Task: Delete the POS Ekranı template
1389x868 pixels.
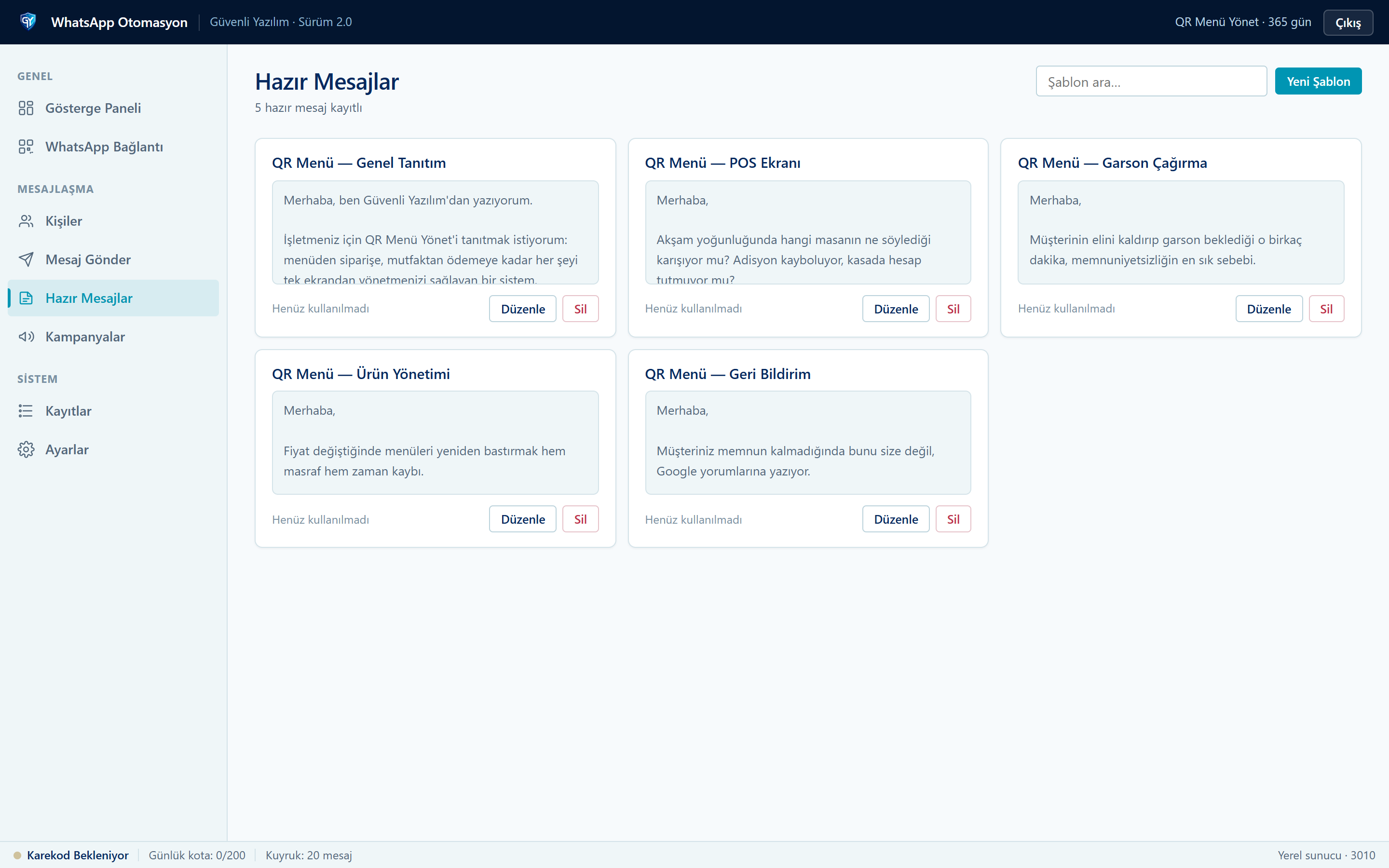Action: (x=953, y=309)
